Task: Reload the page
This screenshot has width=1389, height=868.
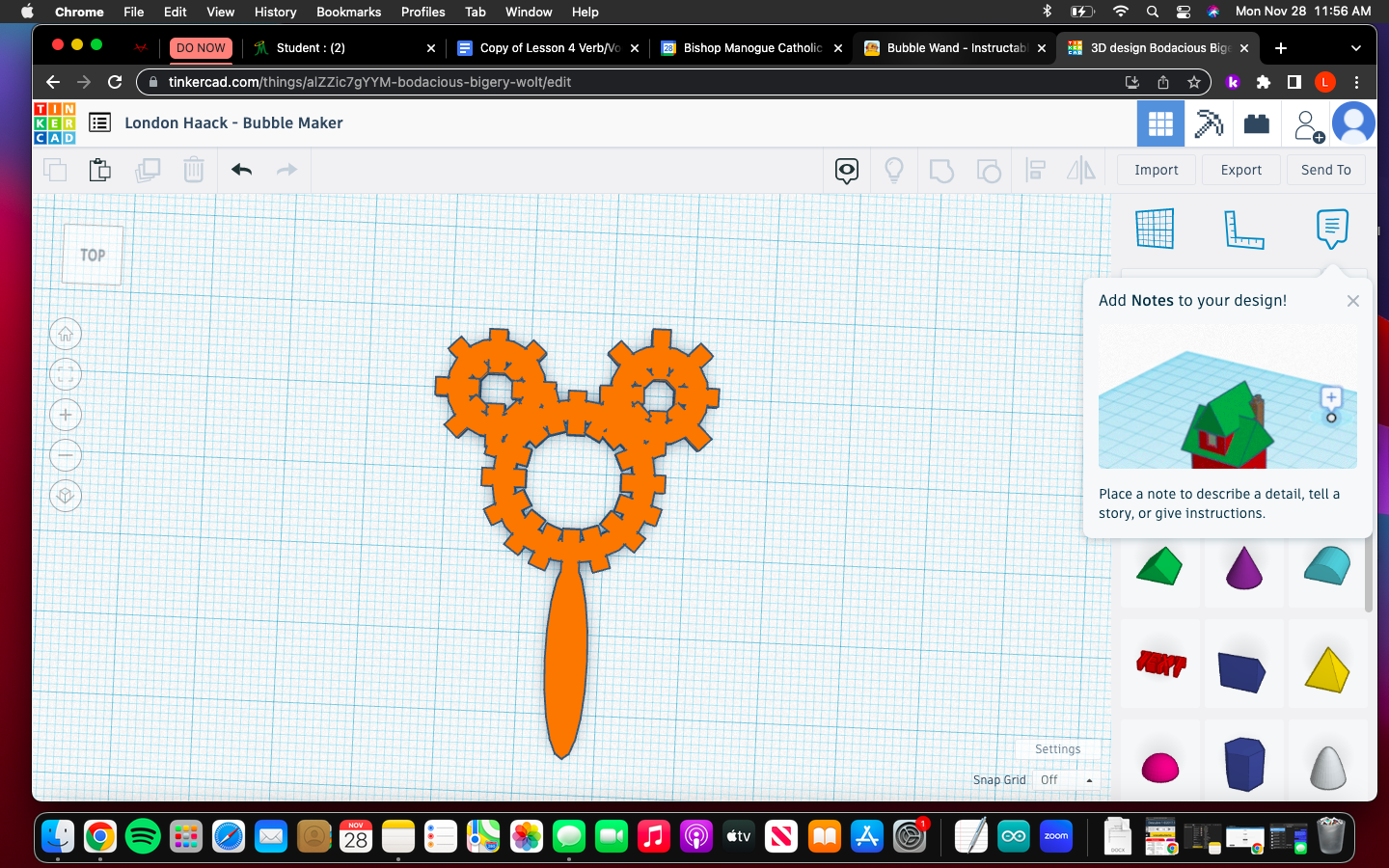Action: pyautogui.click(x=115, y=82)
